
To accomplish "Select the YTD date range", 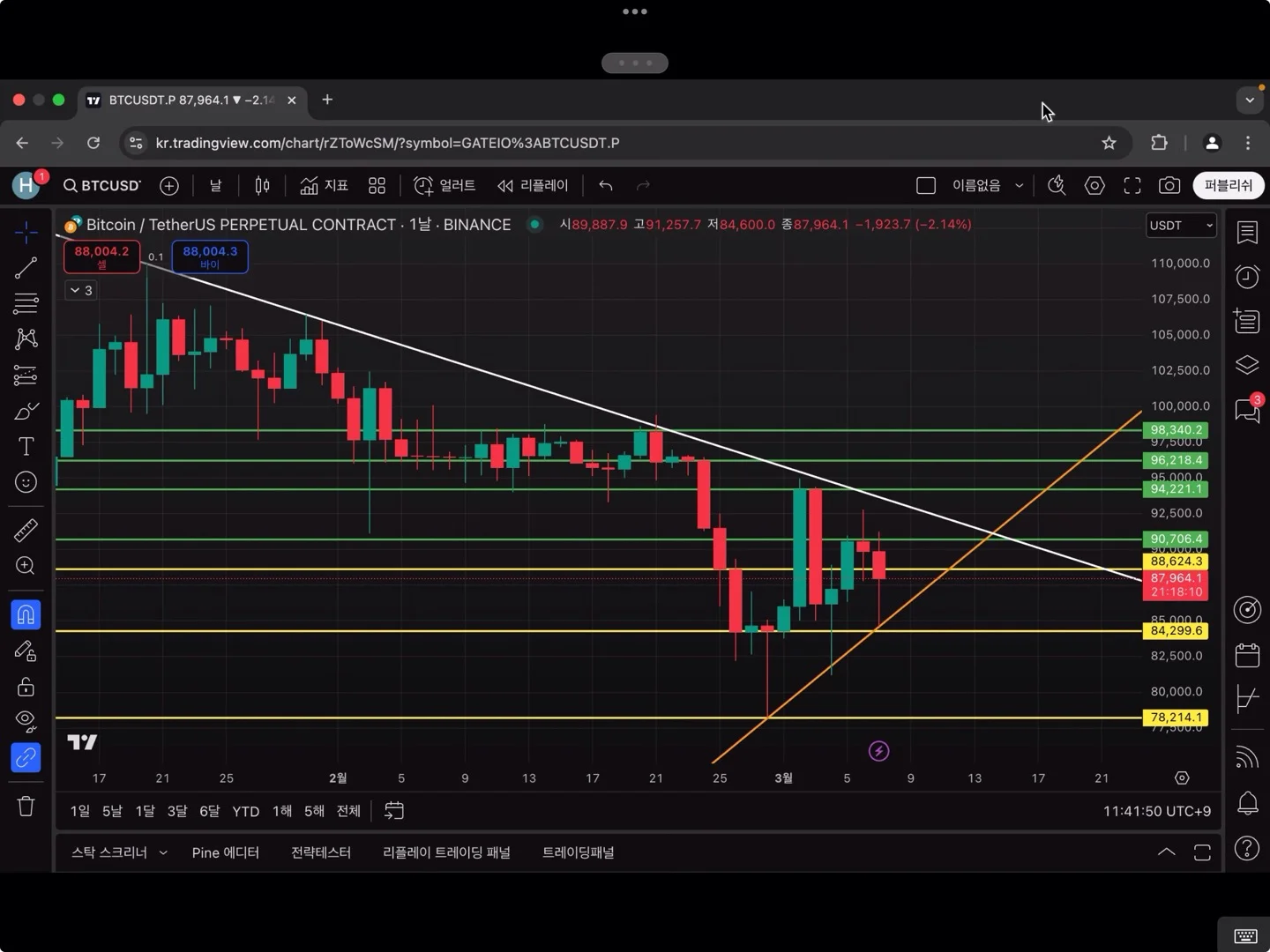I will pyautogui.click(x=245, y=811).
